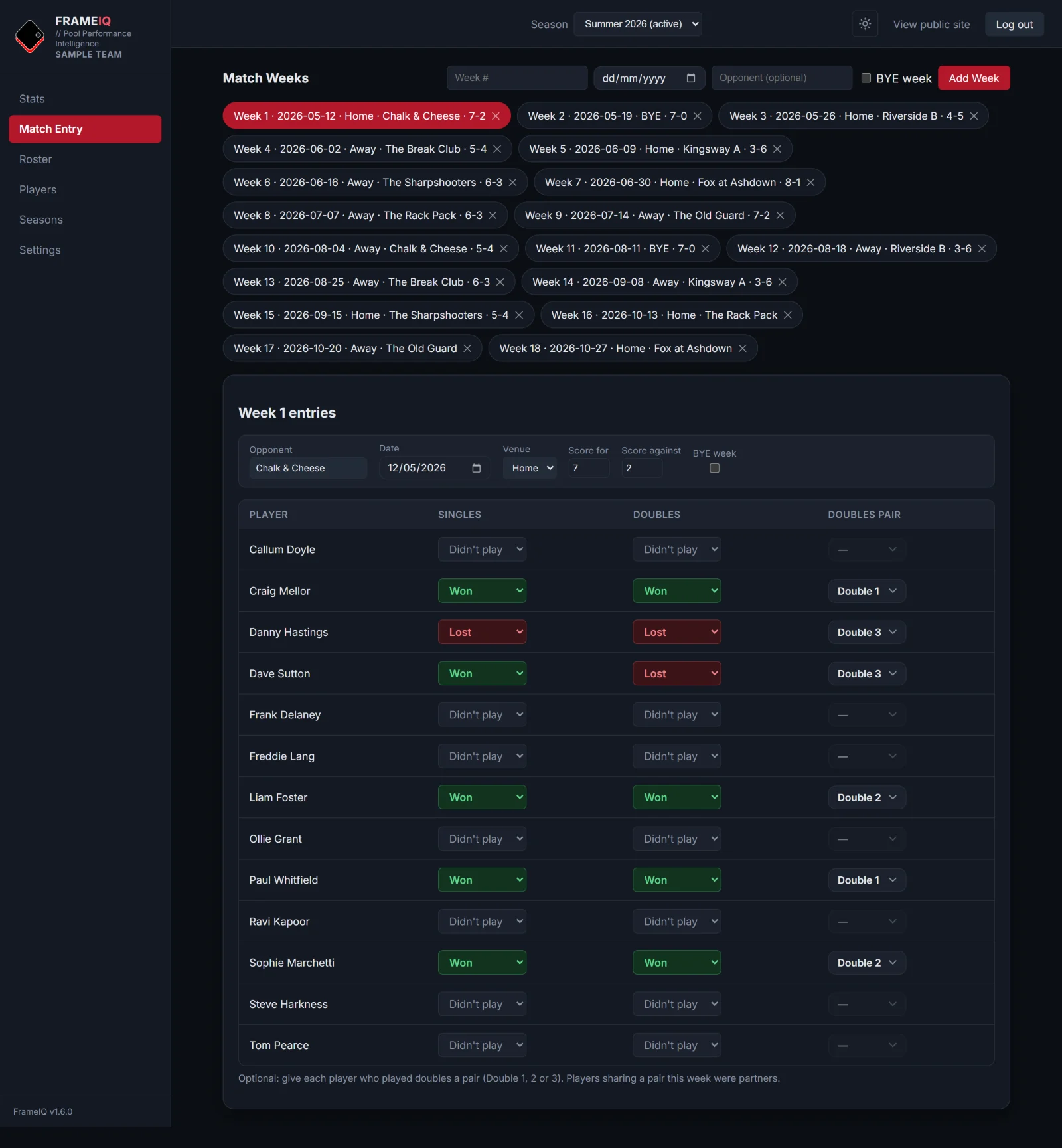Toggle light/dark theme sun icon
This screenshot has width=1062, height=1148.
pyautogui.click(x=865, y=24)
